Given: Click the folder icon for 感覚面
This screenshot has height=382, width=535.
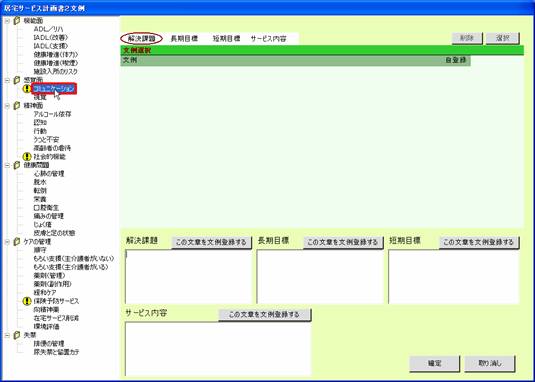Looking at the screenshot, I should point(17,80).
